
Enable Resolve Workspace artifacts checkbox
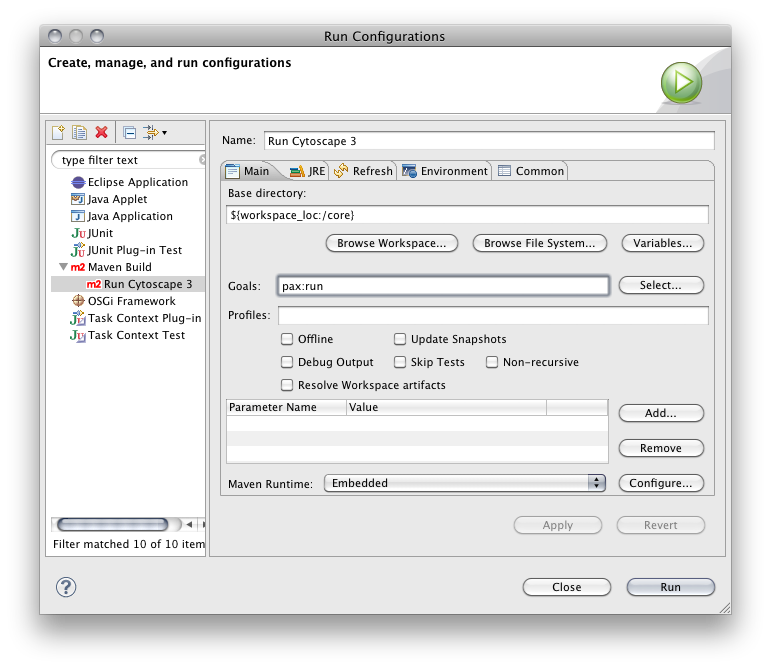tap(287, 385)
